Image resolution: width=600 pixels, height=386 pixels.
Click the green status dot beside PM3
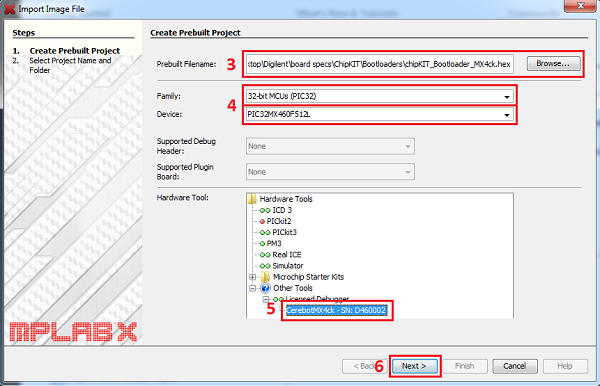262,244
